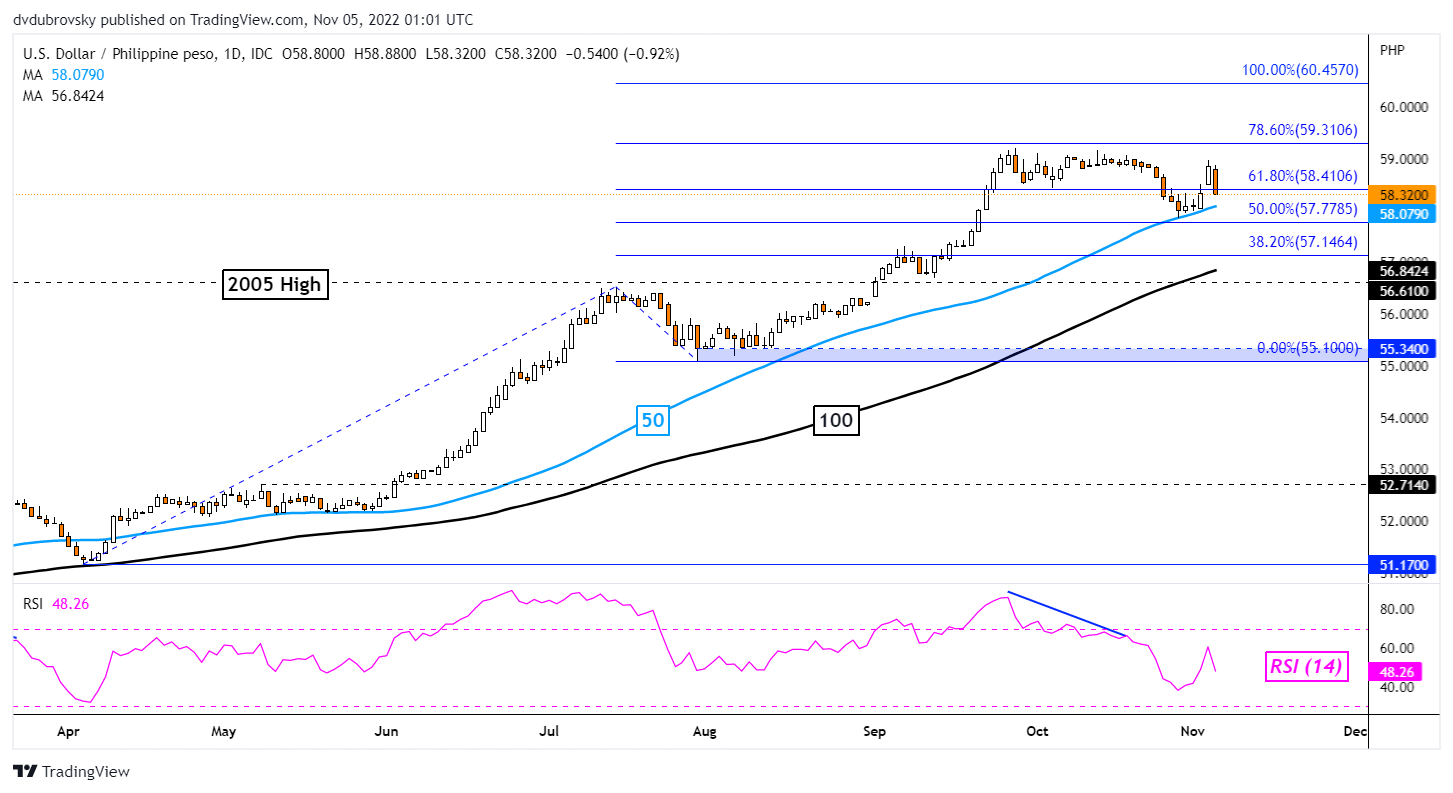Image resolution: width=1453 pixels, height=793 pixels.
Task: Click the '2005 High' label box
Action: click(273, 285)
